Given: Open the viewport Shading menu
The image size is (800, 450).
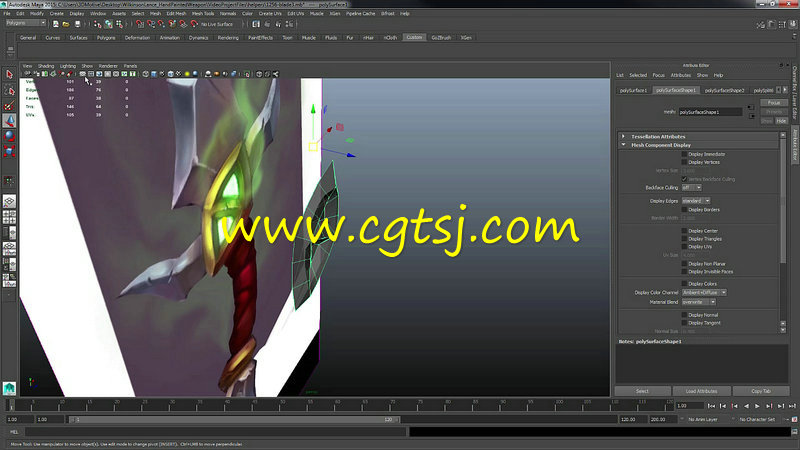Looking at the screenshot, I should pyautogui.click(x=46, y=66).
